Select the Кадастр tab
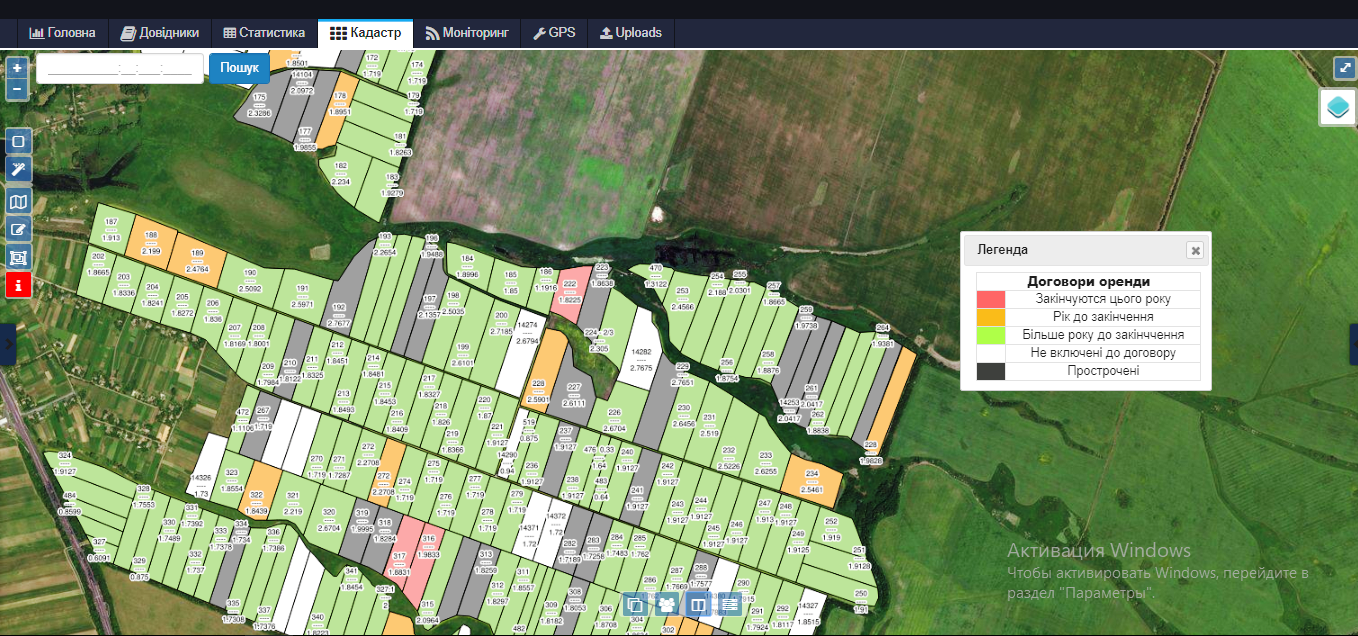The width and height of the screenshot is (1358, 636). point(365,32)
